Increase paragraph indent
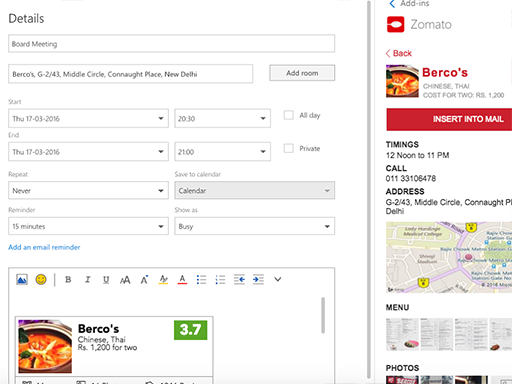Image resolution: width=512 pixels, height=384 pixels. tap(258, 279)
